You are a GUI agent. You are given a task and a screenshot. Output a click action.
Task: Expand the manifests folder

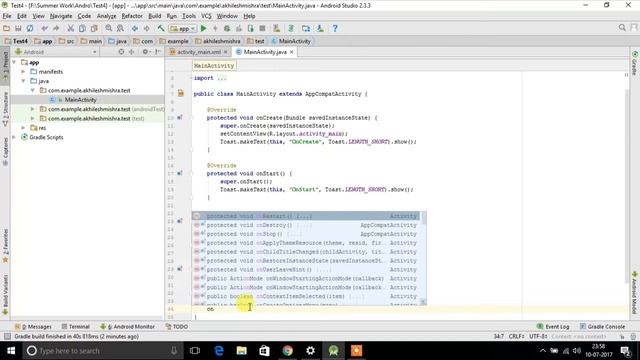tap(23, 71)
